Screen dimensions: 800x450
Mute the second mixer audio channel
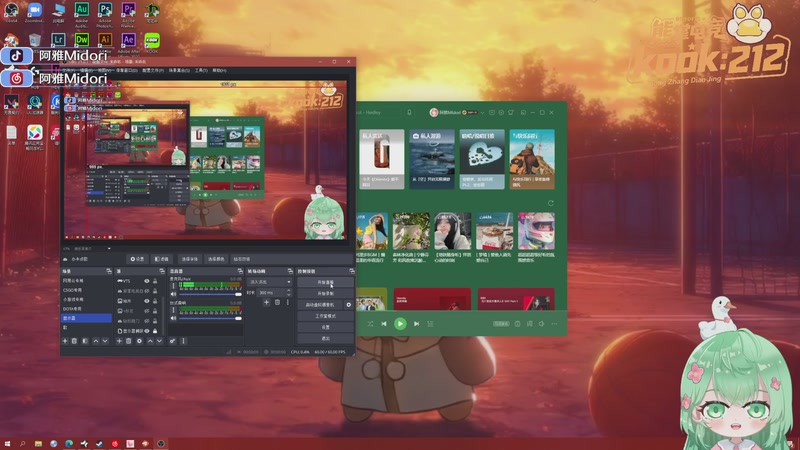(173, 318)
